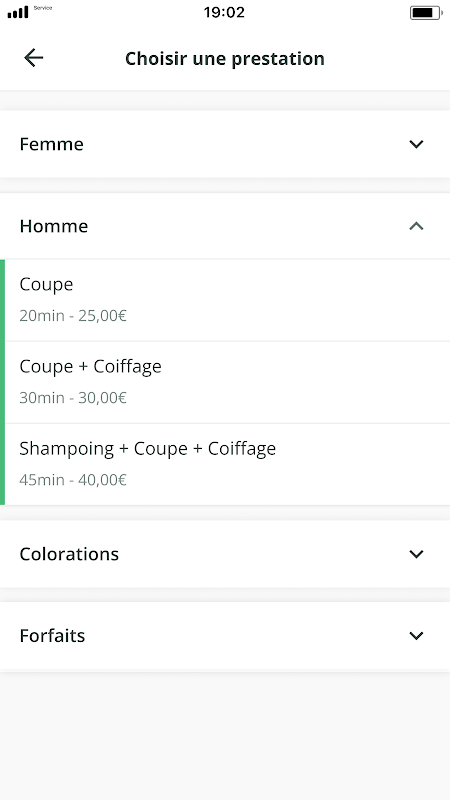Open the Femme category header

pyautogui.click(x=225, y=144)
